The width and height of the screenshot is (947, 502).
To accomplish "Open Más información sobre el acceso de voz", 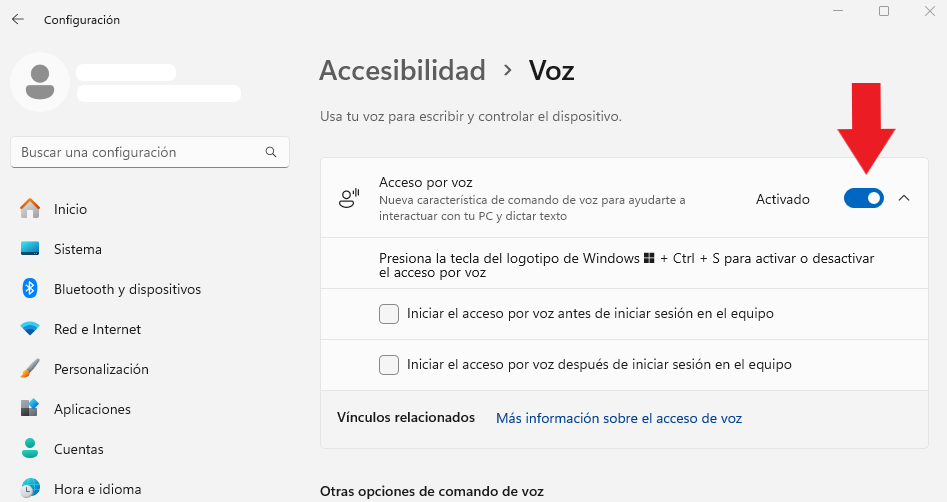I will point(619,418).
